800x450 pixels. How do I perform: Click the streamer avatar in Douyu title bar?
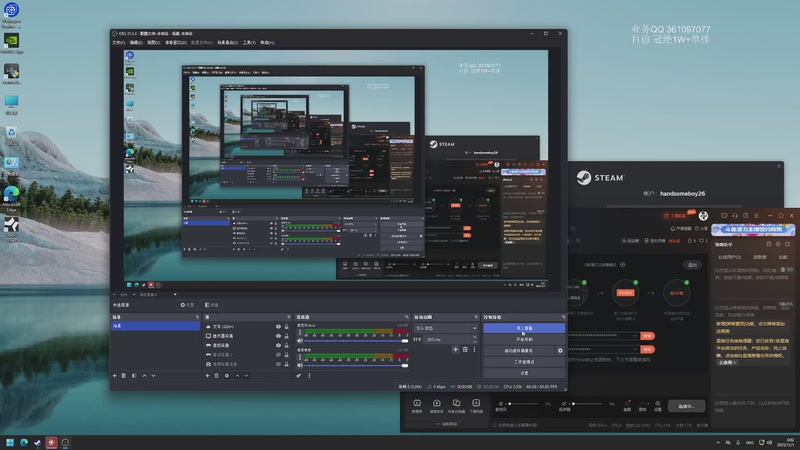click(x=704, y=216)
